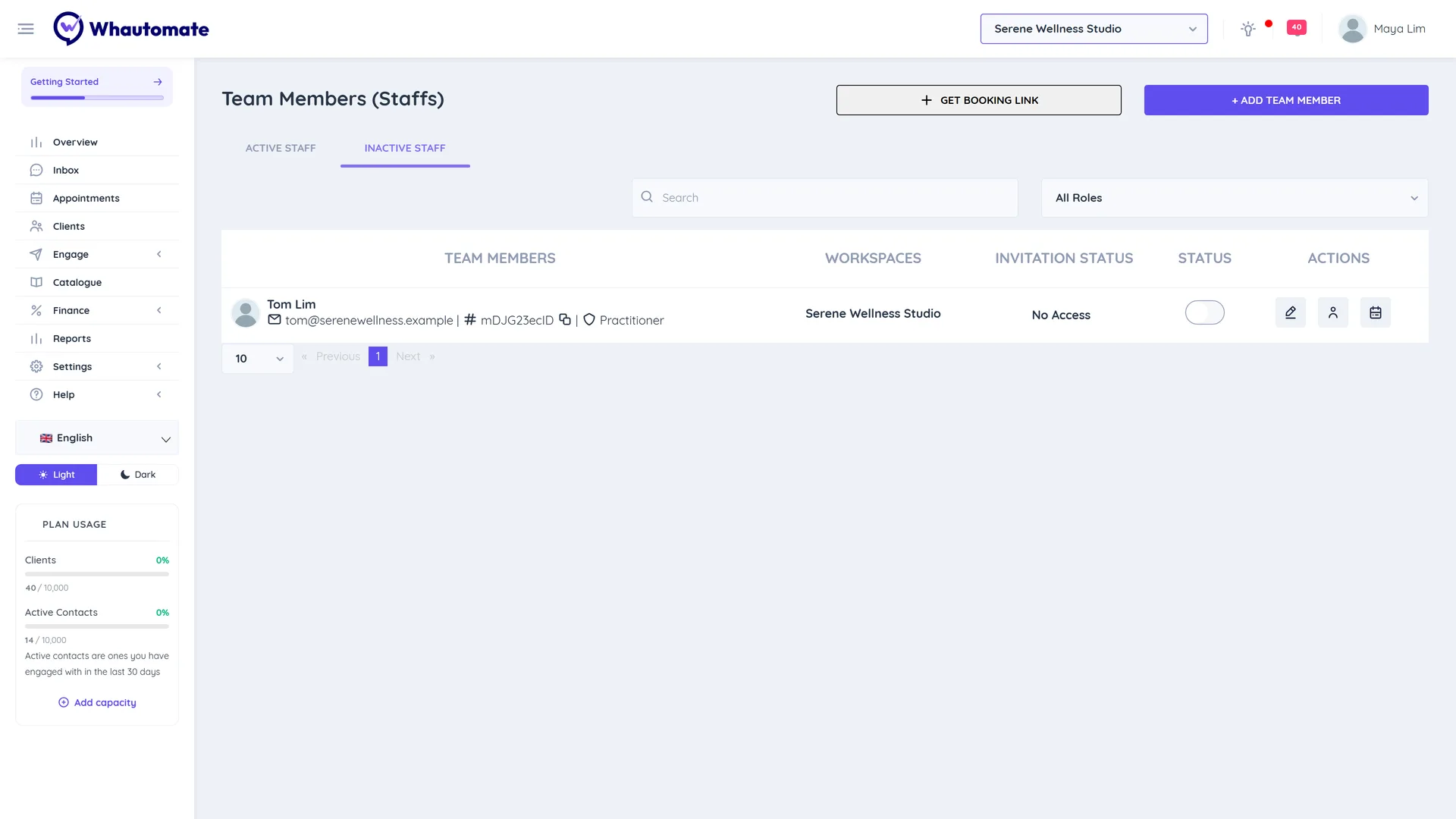Focus the staff Search field

pyautogui.click(x=825, y=198)
